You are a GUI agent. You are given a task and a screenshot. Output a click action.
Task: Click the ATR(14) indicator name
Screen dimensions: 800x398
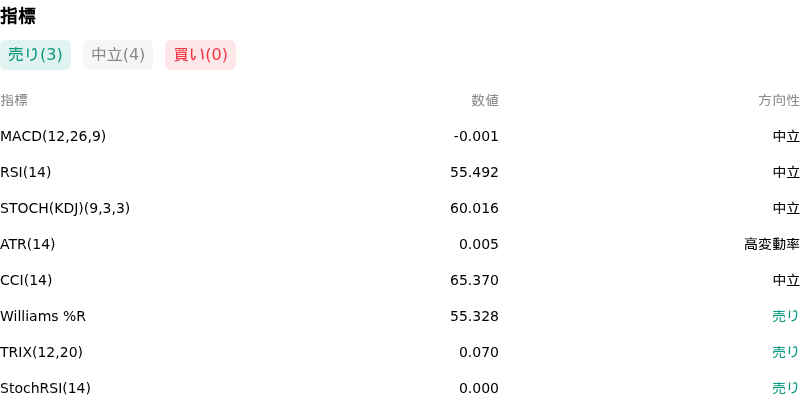pos(28,244)
